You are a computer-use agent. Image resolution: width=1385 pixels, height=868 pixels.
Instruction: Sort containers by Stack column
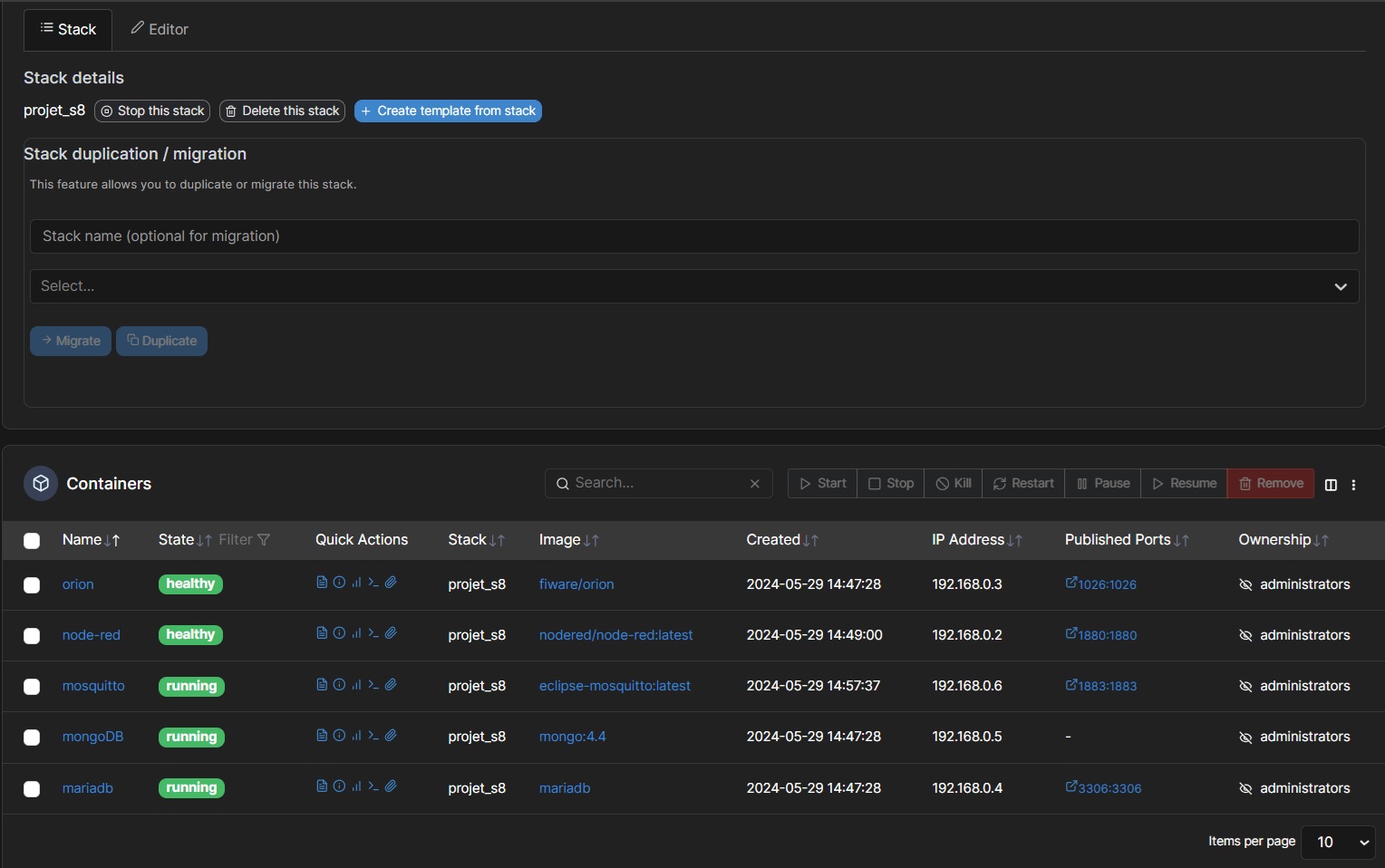(x=476, y=540)
